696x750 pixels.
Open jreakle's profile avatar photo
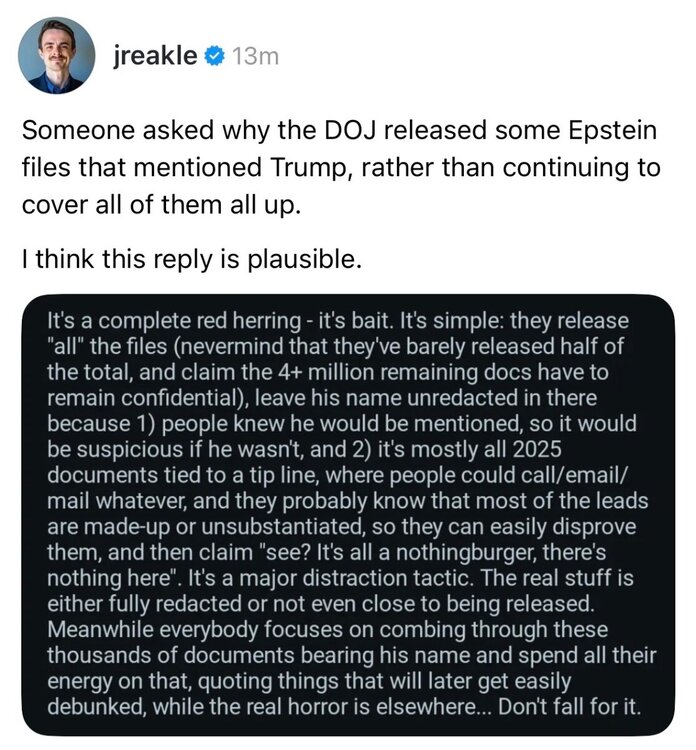coord(56,55)
